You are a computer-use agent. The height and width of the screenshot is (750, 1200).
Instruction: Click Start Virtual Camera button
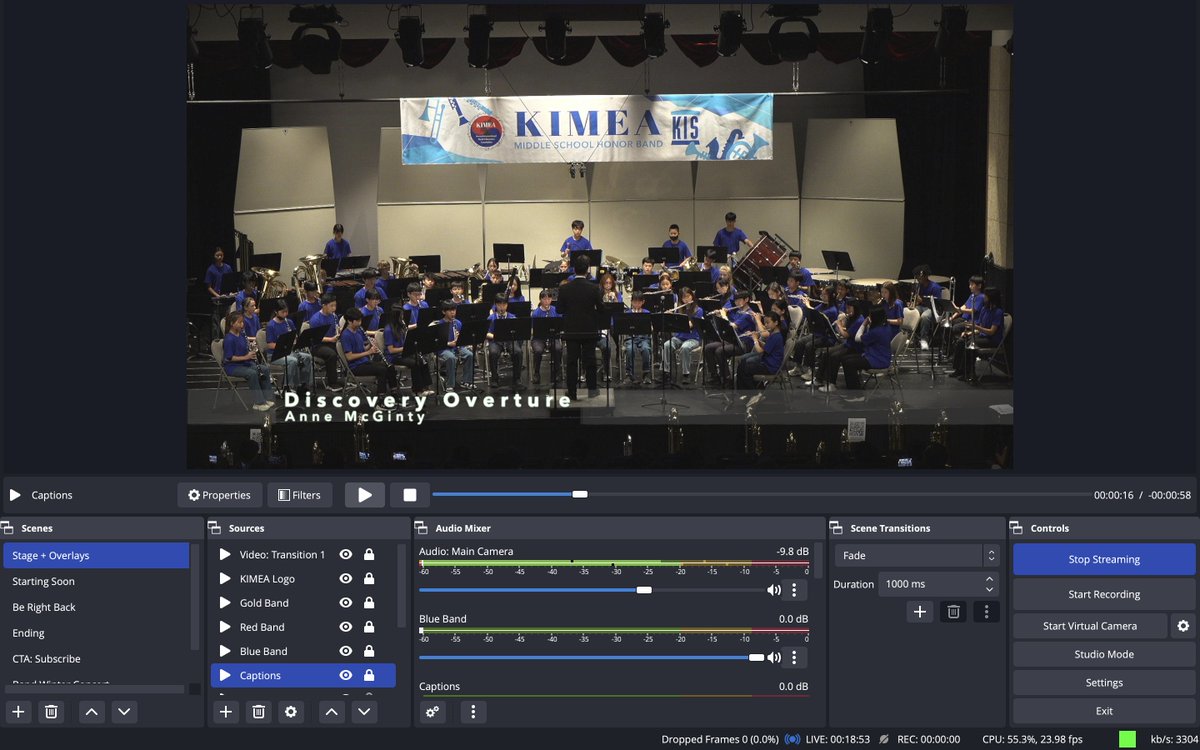pos(1090,626)
